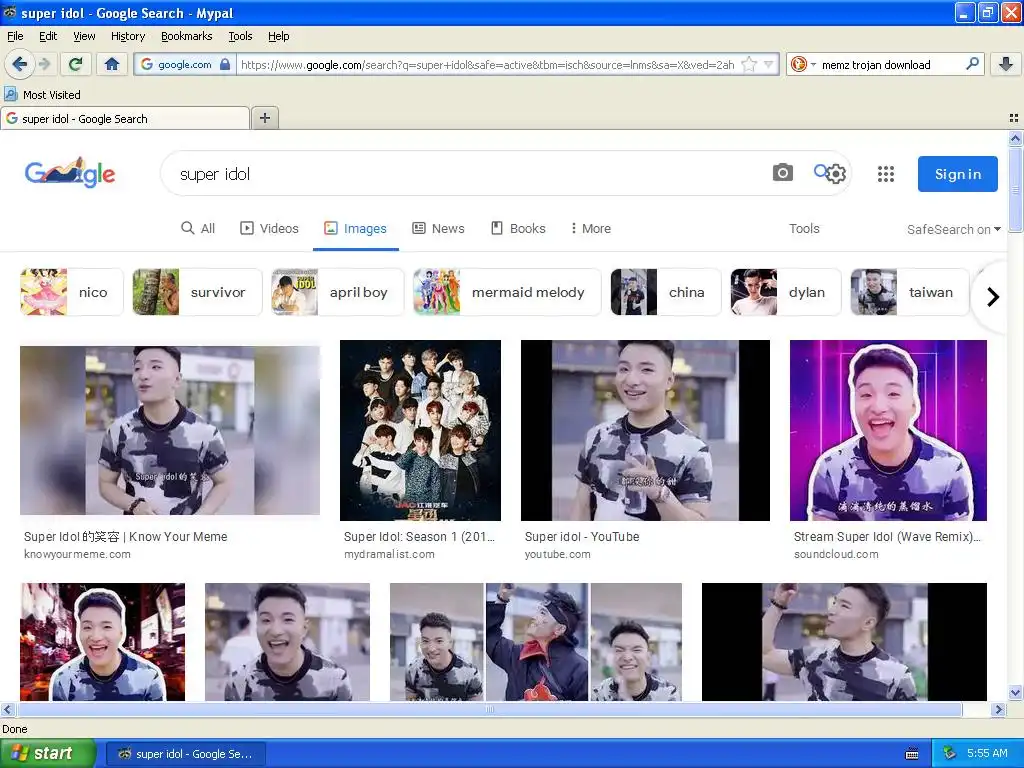Open the URL history dropdown arrow
1024x768 pixels.
point(769,64)
